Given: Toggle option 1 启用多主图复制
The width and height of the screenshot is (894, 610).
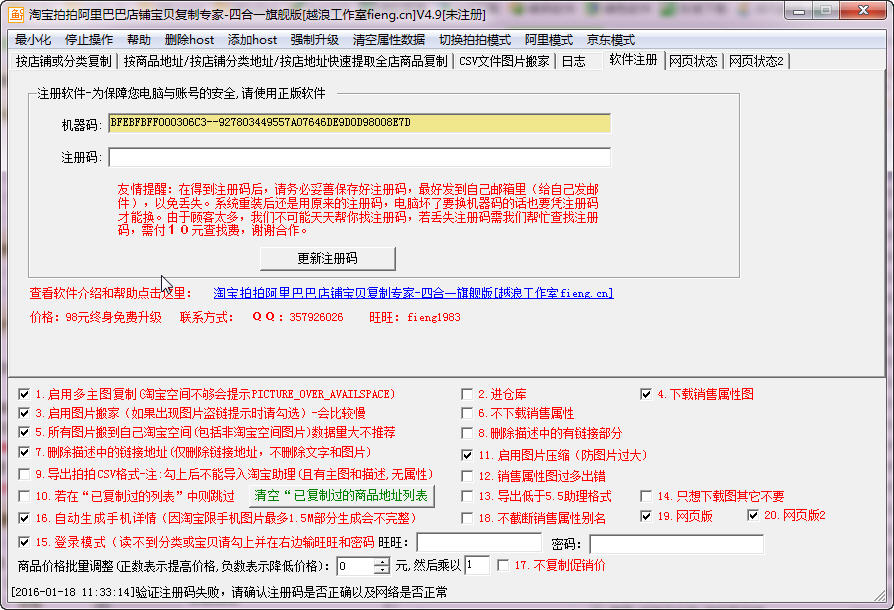Looking at the screenshot, I should click(24, 394).
